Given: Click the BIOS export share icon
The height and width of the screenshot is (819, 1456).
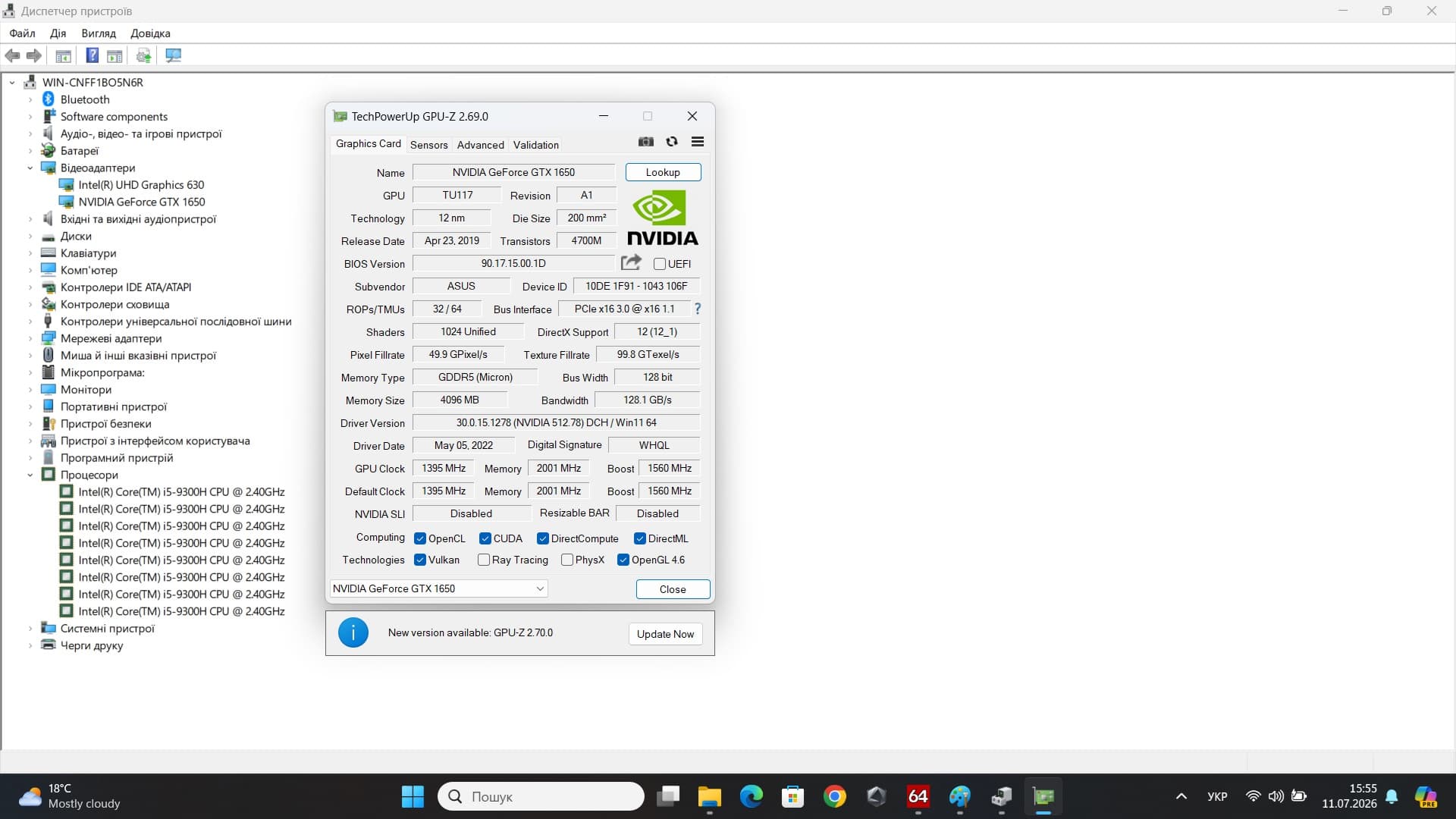Looking at the screenshot, I should click(x=631, y=263).
